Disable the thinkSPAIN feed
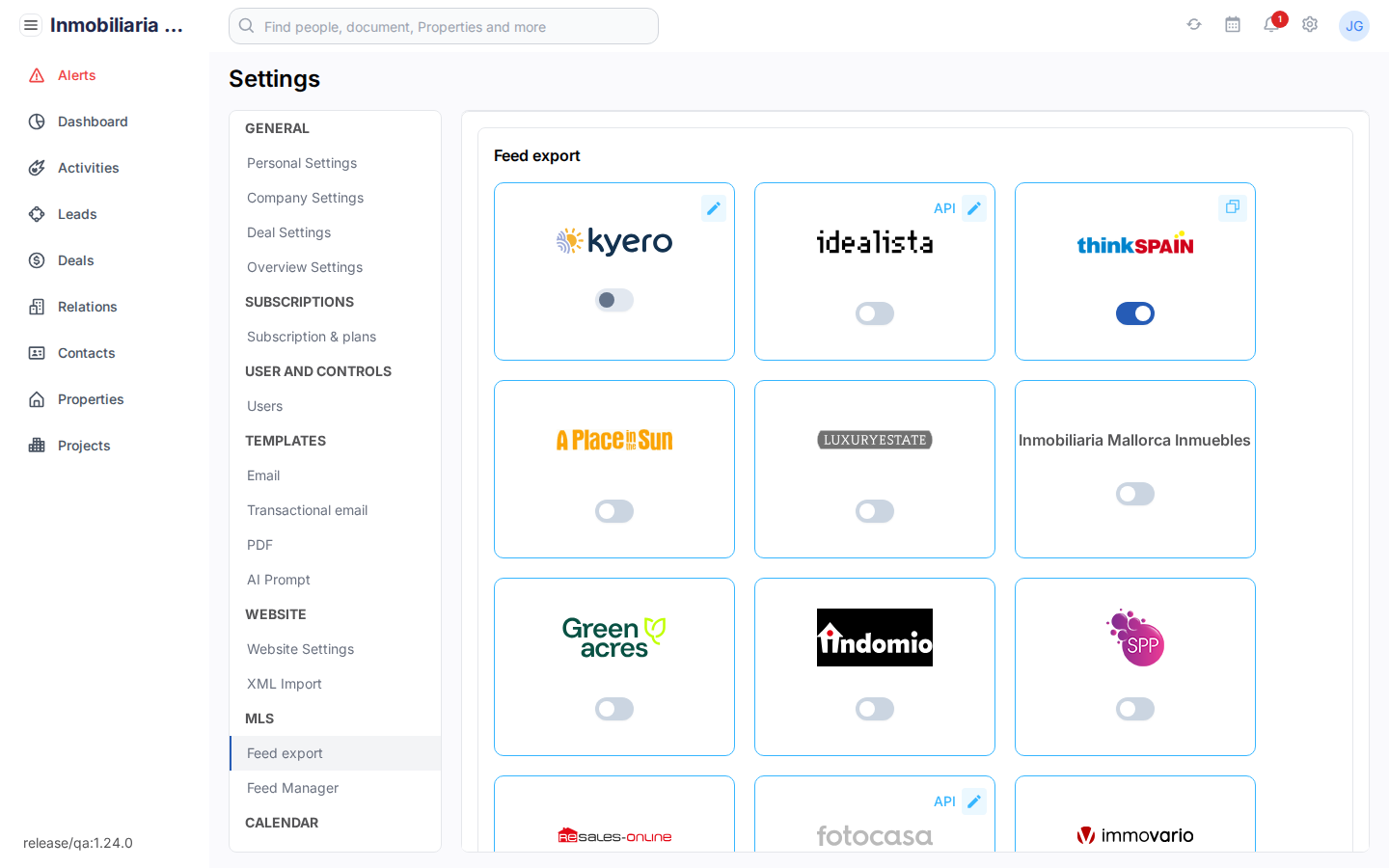The image size is (1389, 868). 1135,312
